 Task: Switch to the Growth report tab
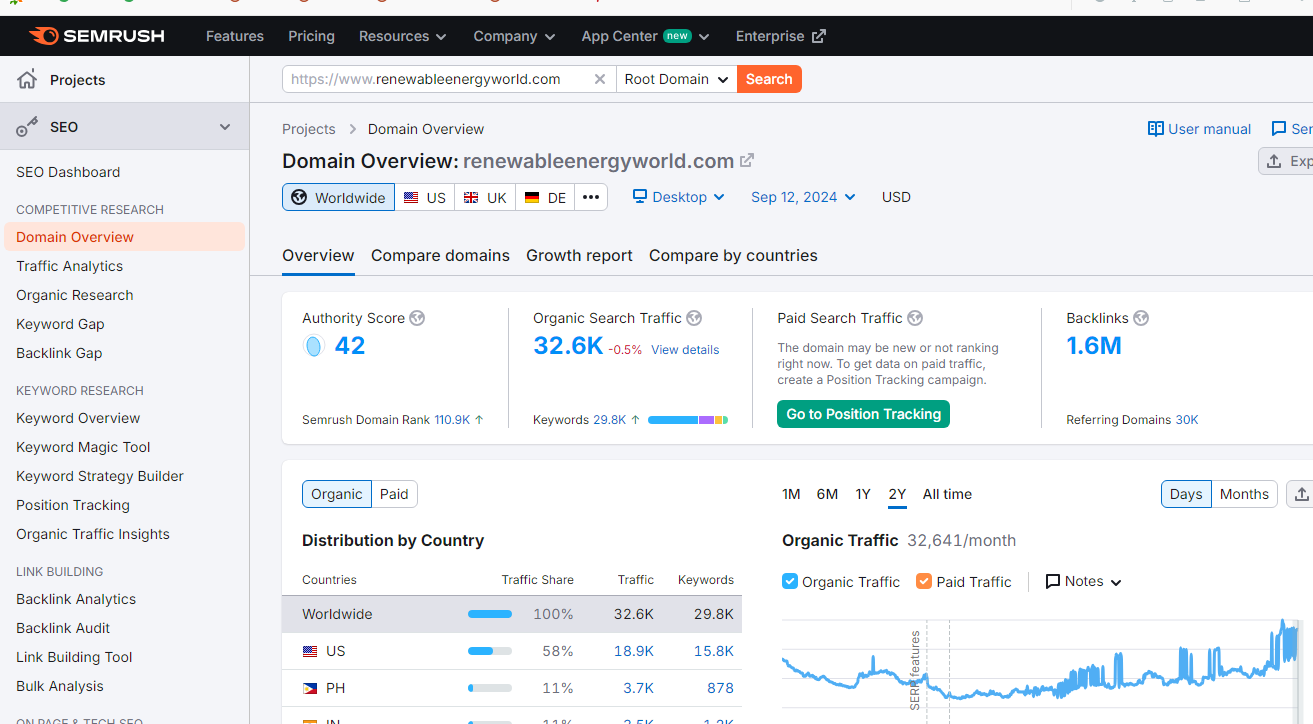(579, 255)
